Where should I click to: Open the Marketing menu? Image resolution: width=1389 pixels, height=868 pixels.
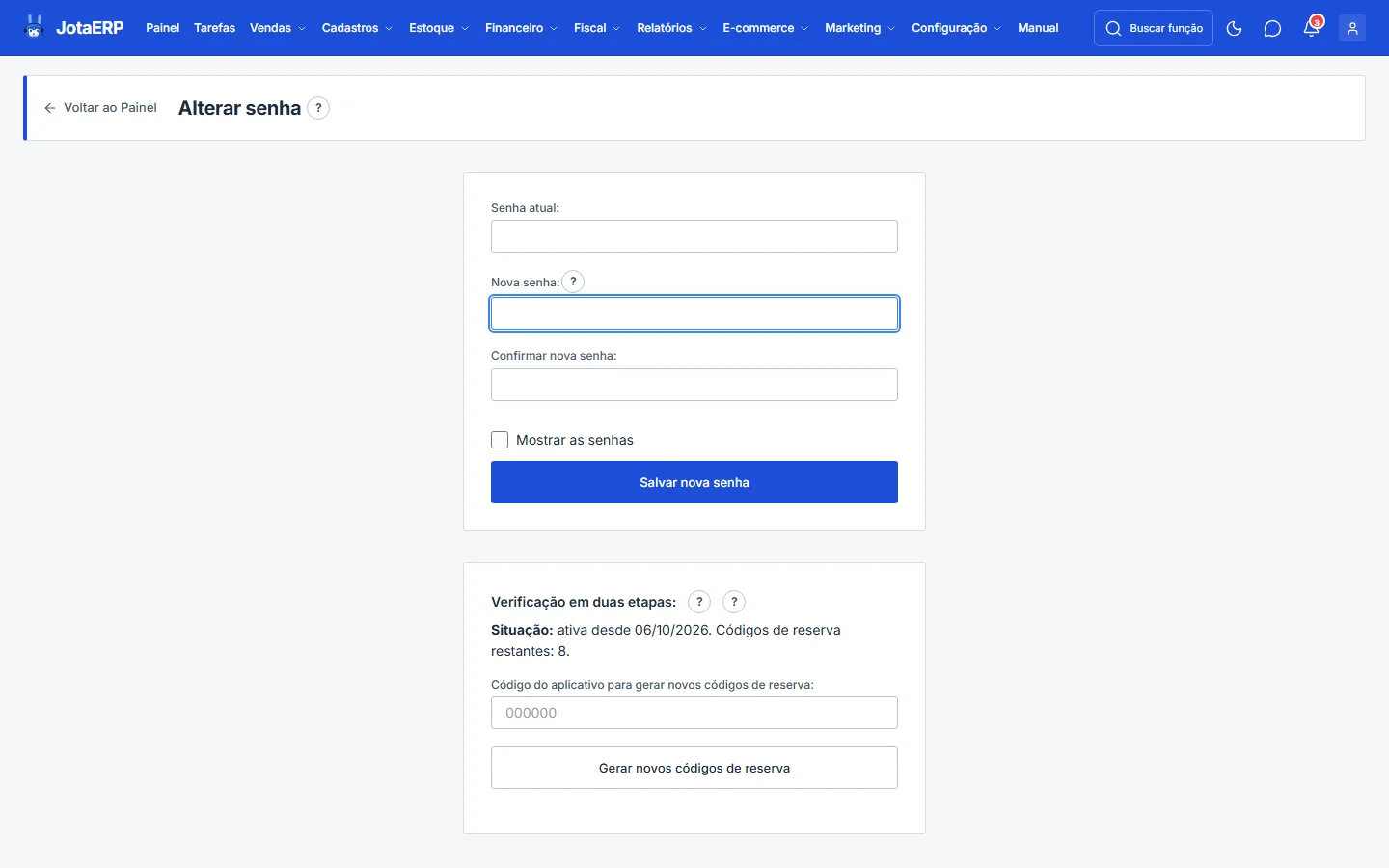pyautogui.click(x=859, y=28)
